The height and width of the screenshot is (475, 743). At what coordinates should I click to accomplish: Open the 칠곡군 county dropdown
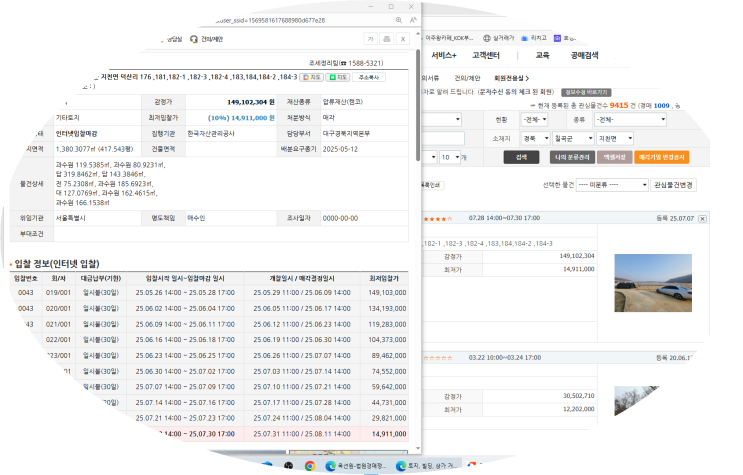click(x=573, y=138)
